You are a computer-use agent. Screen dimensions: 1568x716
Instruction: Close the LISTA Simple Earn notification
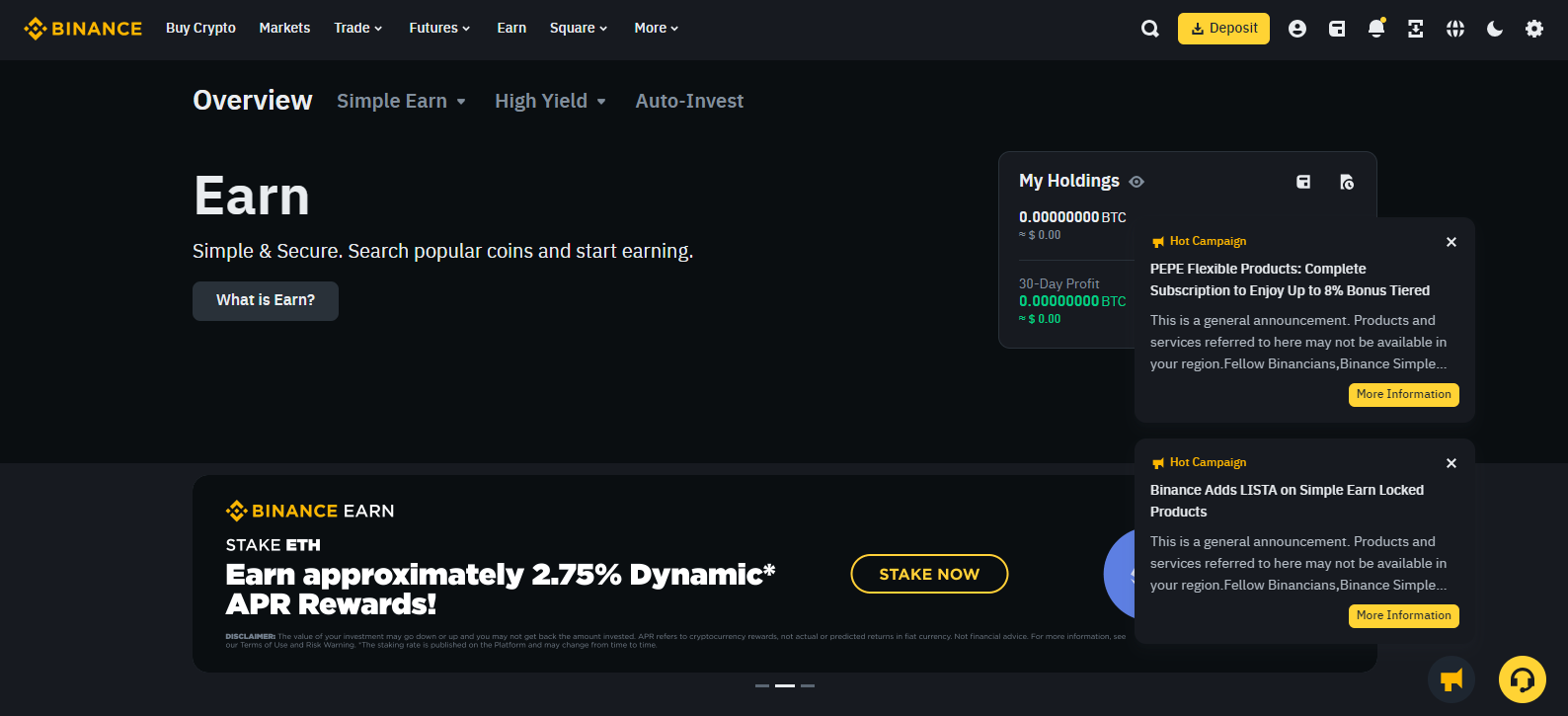coord(1451,463)
